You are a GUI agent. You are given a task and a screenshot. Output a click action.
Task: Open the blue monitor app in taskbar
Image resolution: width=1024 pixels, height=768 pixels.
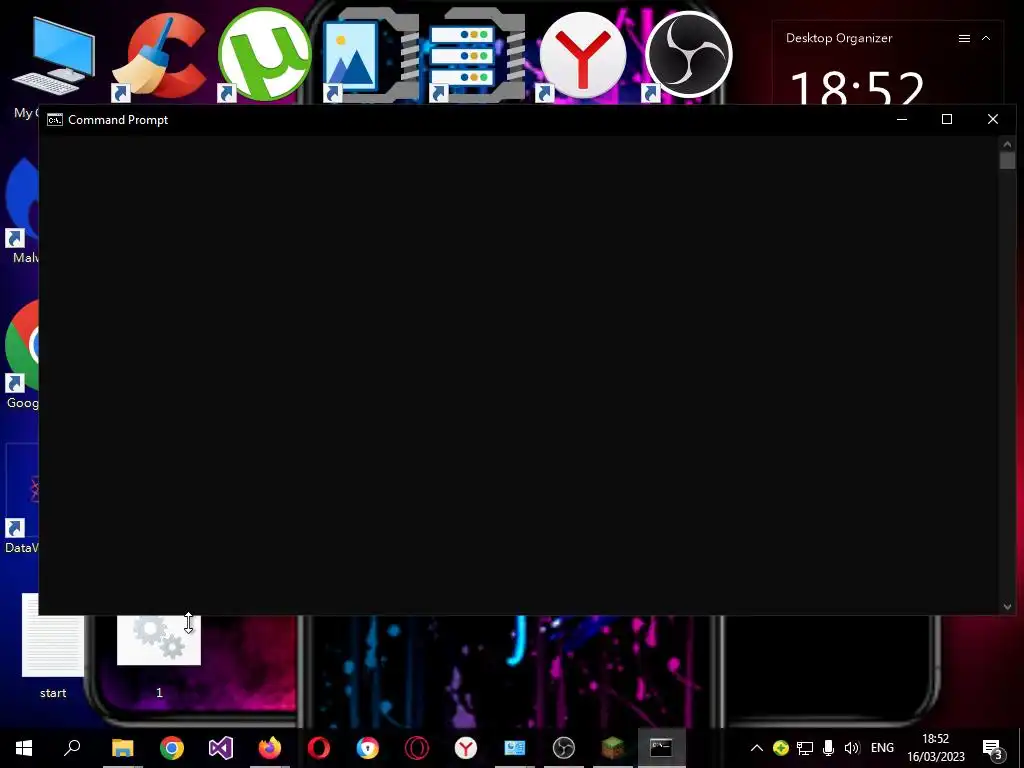click(515, 748)
